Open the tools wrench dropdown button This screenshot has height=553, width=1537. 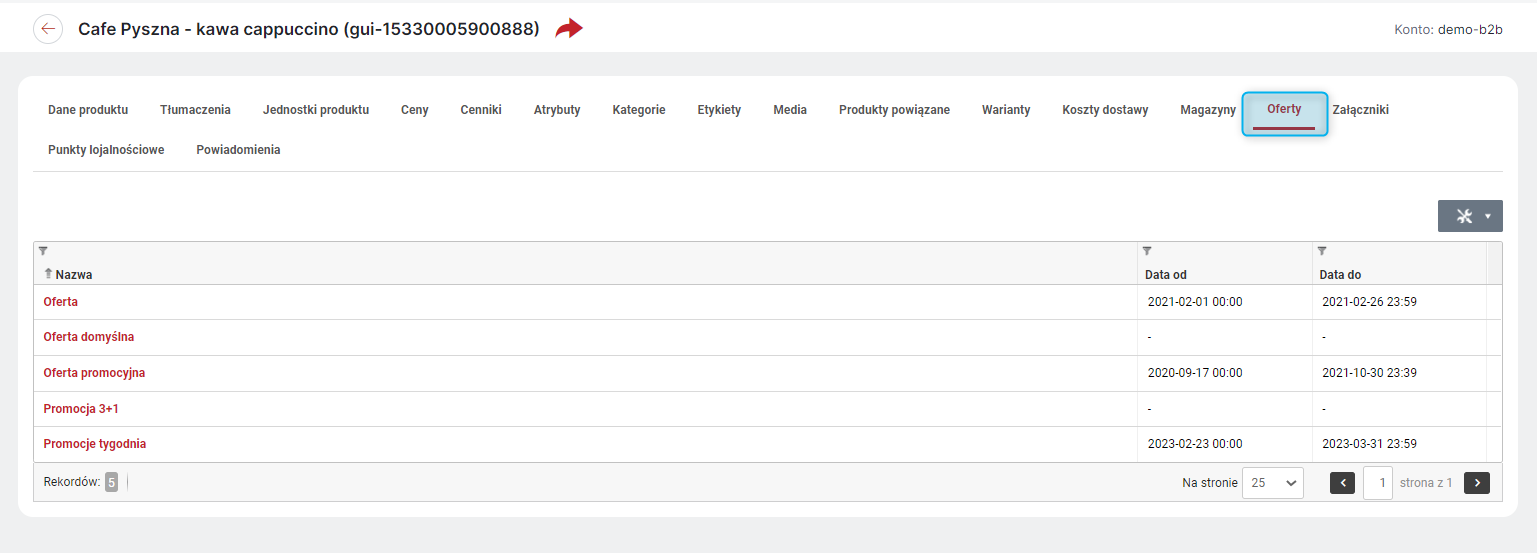[x=1470, y=216]
